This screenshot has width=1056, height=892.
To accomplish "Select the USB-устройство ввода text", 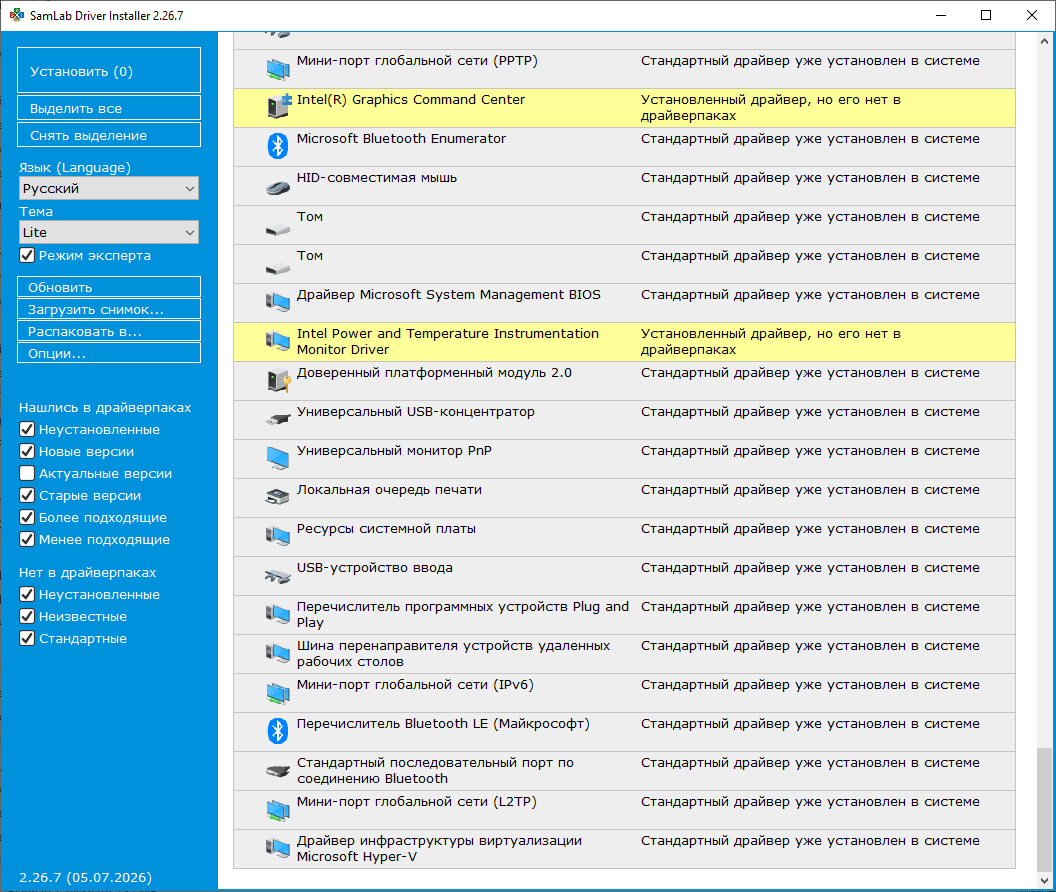I will 374,568.
